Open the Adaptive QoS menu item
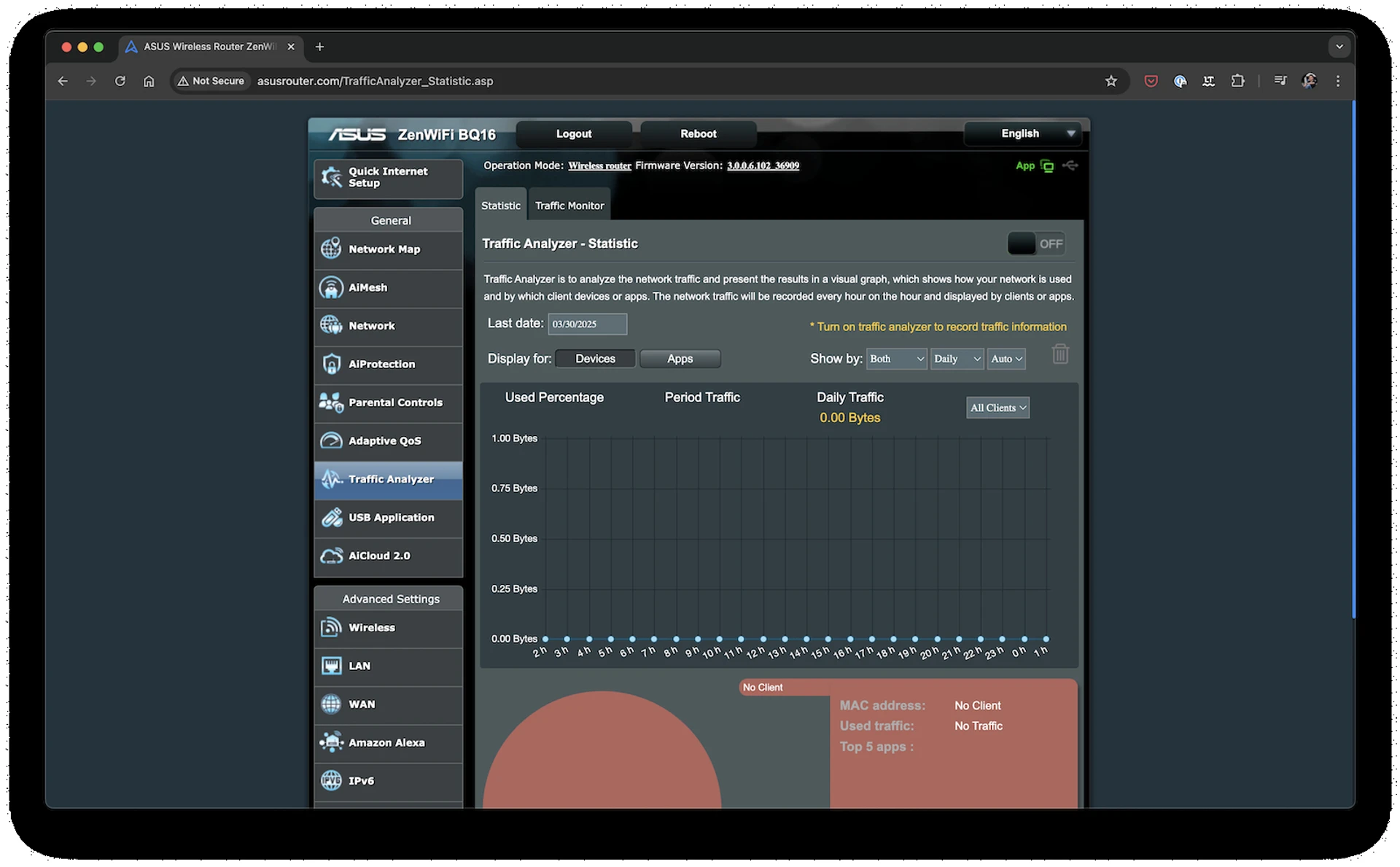Screen dimensions: 1400x867 point(389,440)
